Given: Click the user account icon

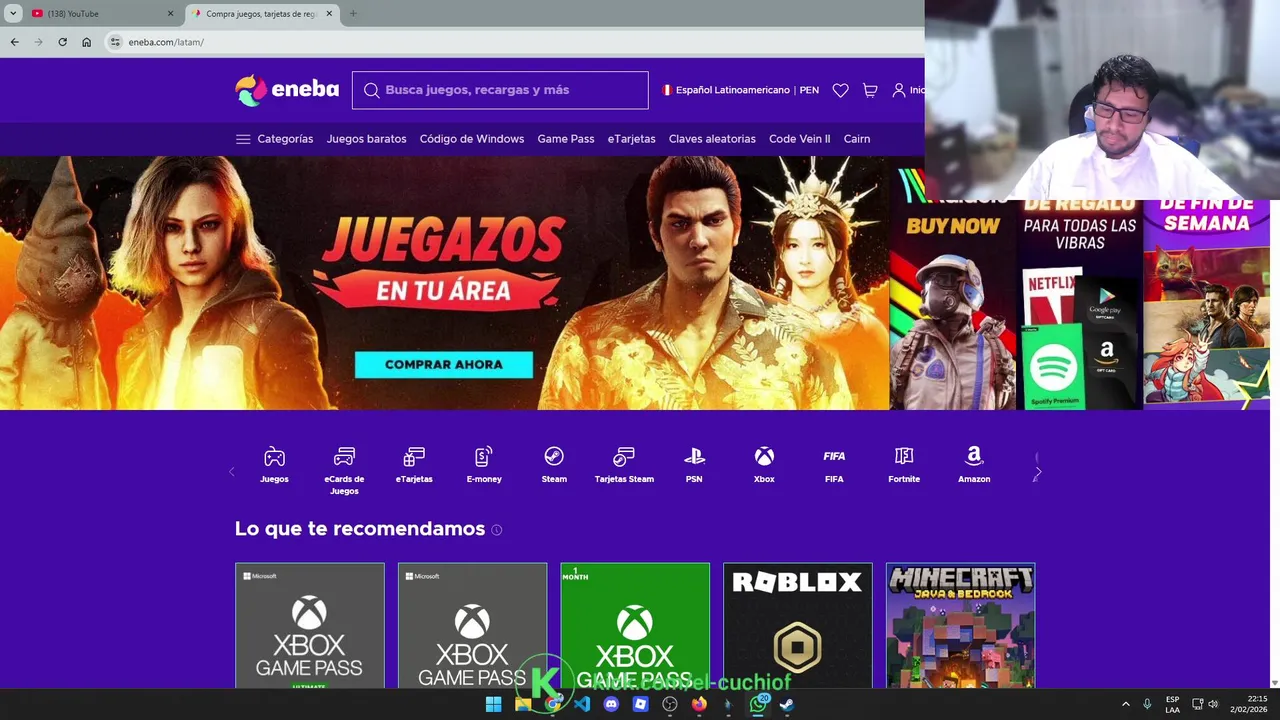Looking at the screenshot, I should point(899,90).
